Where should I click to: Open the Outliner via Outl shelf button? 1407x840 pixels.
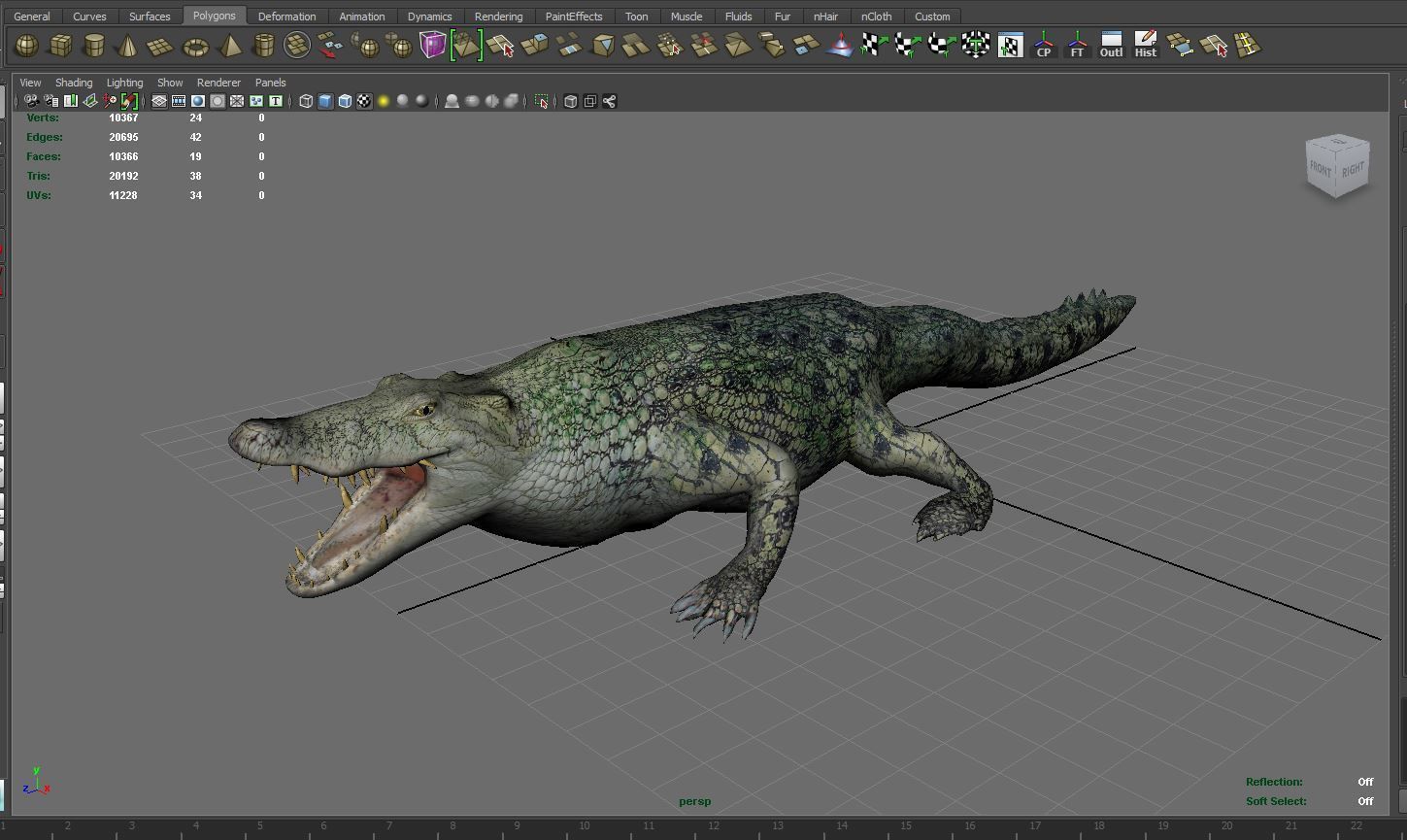pos(1111,45)
